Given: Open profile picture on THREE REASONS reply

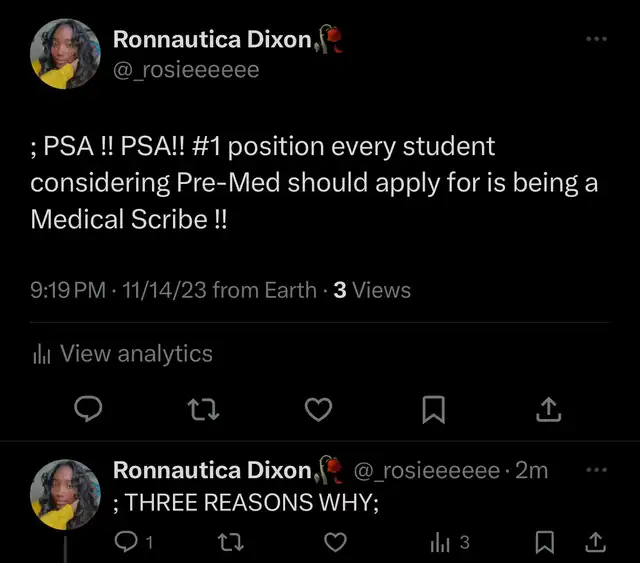Looking at the screenshot, I should [66, 494].
